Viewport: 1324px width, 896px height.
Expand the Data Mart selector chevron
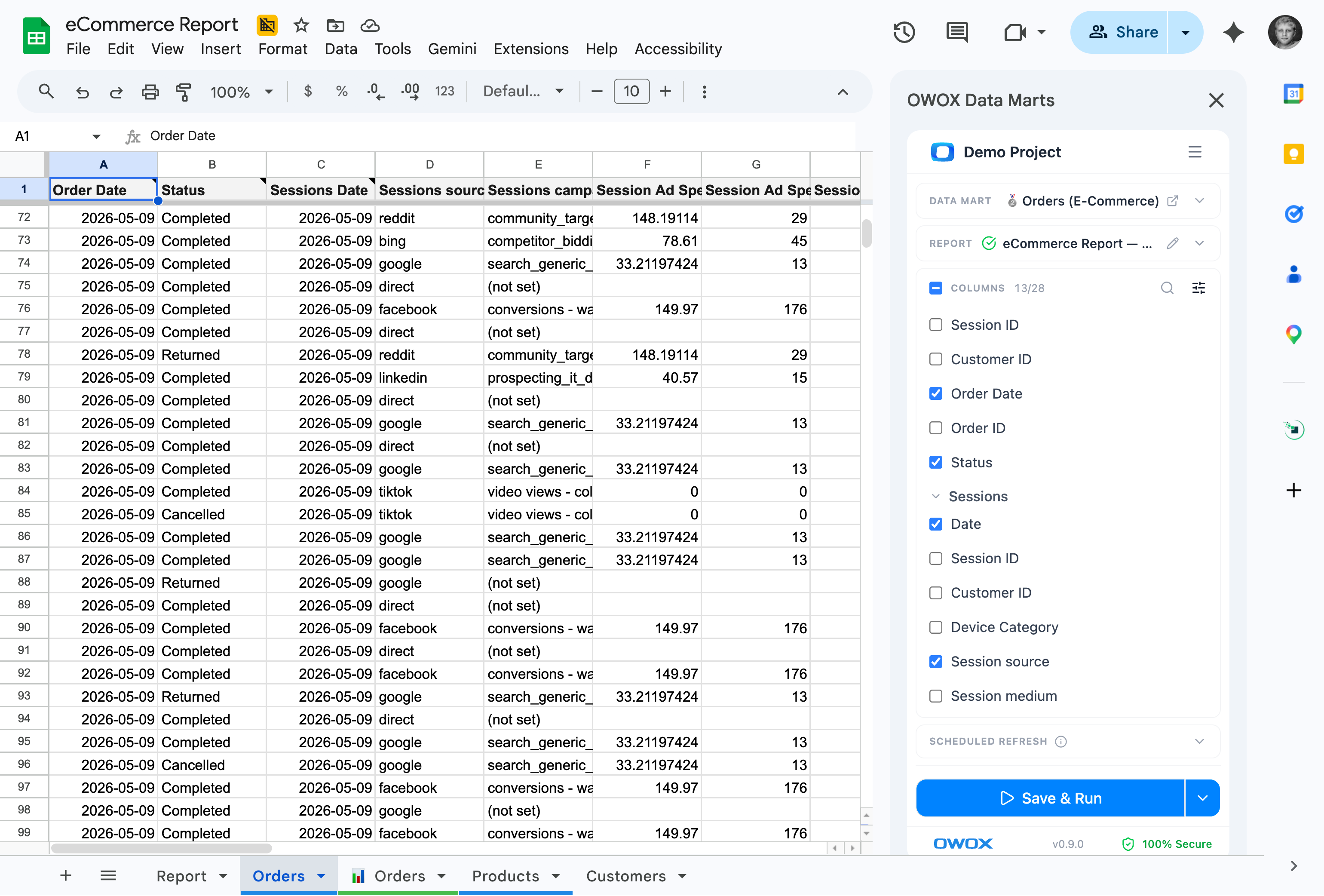point(1199,201)
